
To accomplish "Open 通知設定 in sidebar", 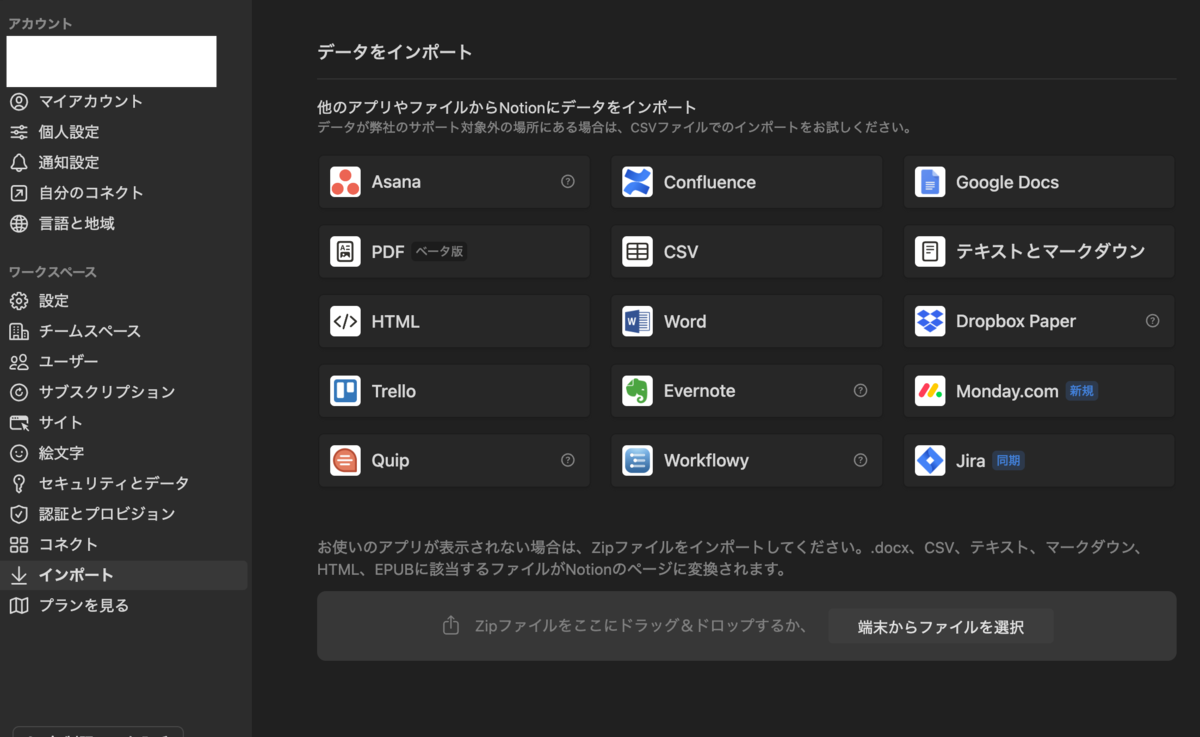I will (x=124, y=162).
